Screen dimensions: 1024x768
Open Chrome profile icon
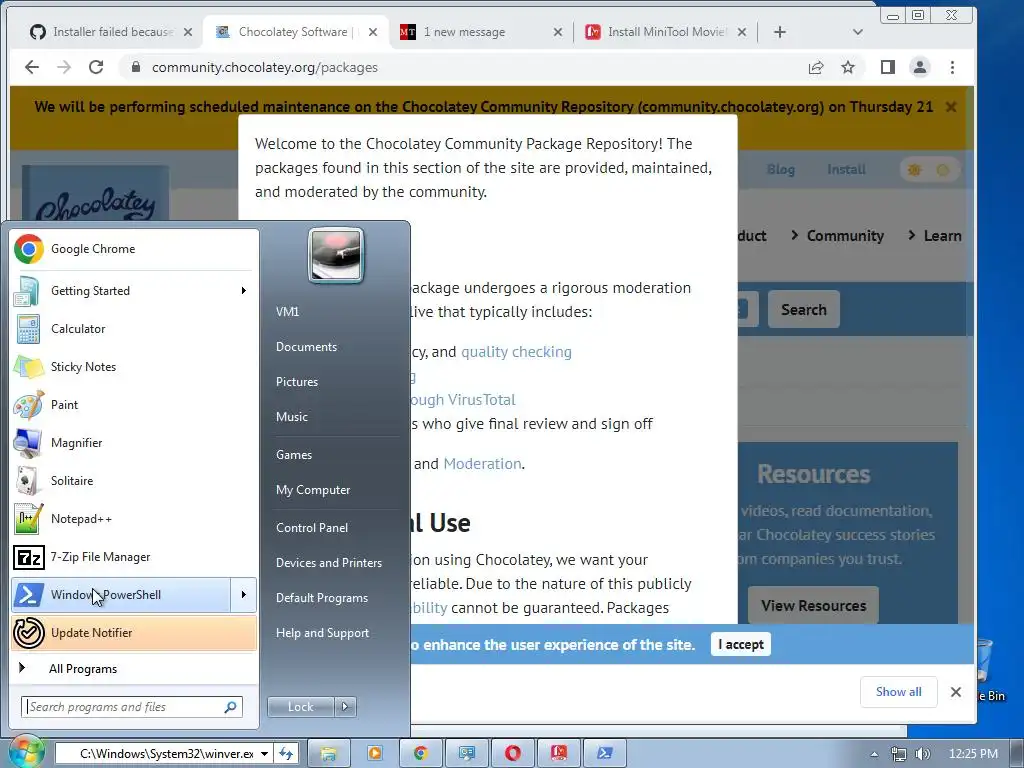pos(920,67)
